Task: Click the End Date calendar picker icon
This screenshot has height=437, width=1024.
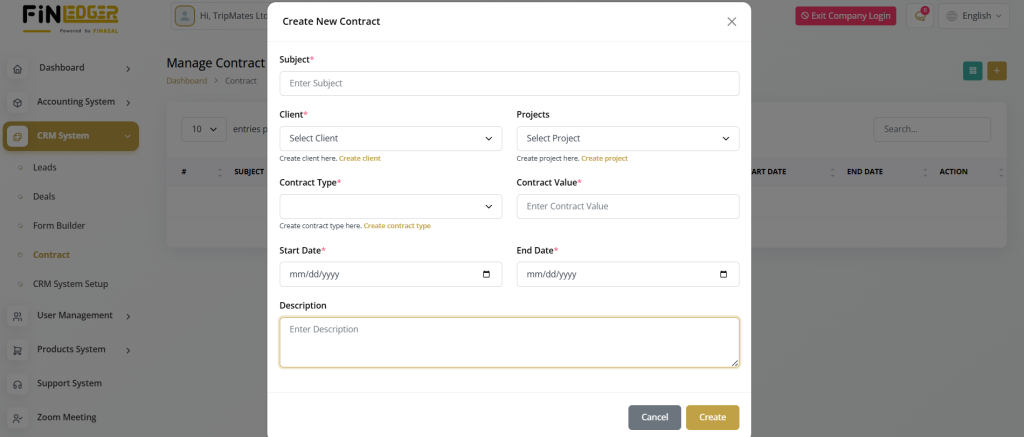Action: click(723, 275)
